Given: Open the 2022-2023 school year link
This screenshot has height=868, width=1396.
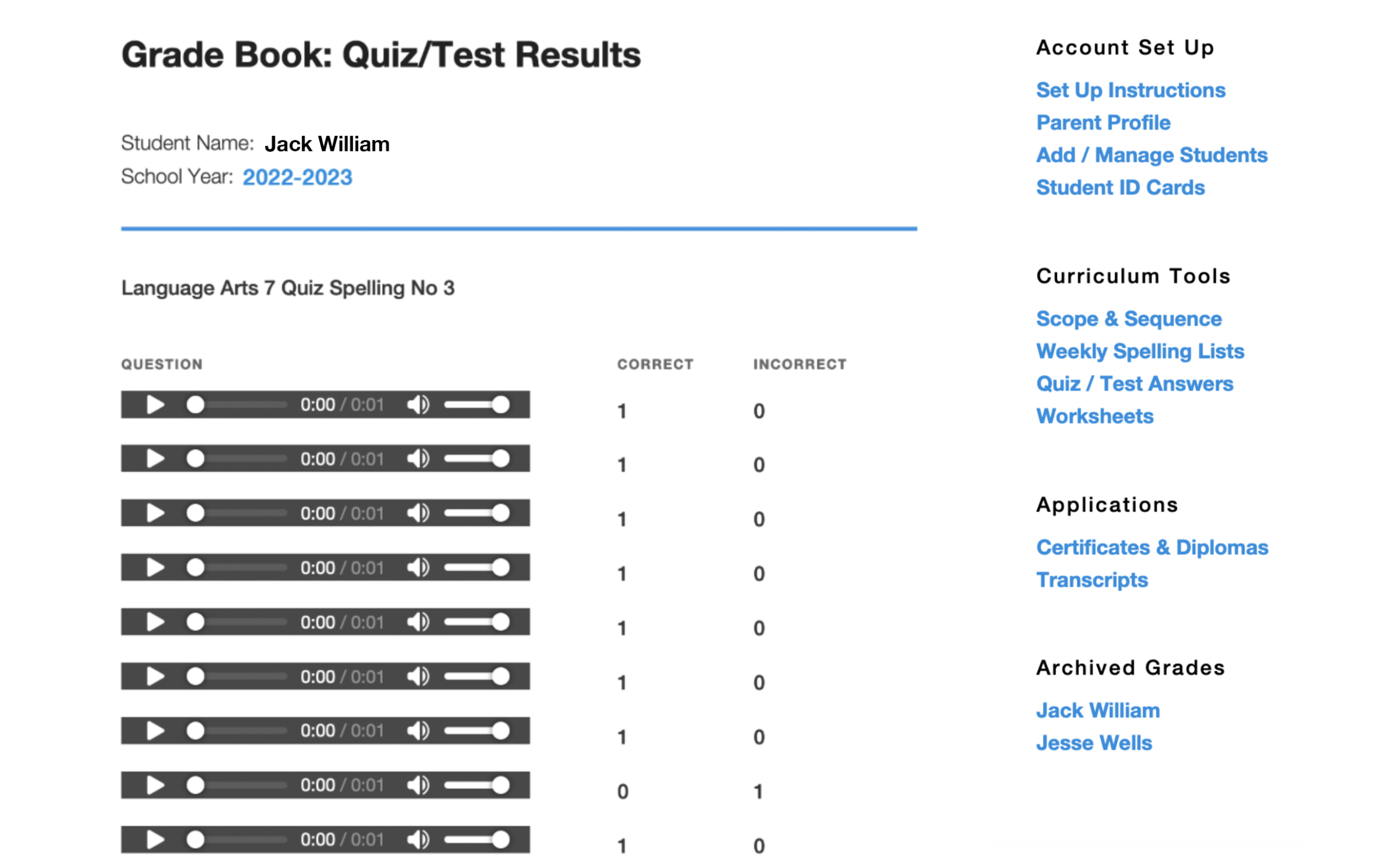Looking at the screenshot, I should point(298,177).
